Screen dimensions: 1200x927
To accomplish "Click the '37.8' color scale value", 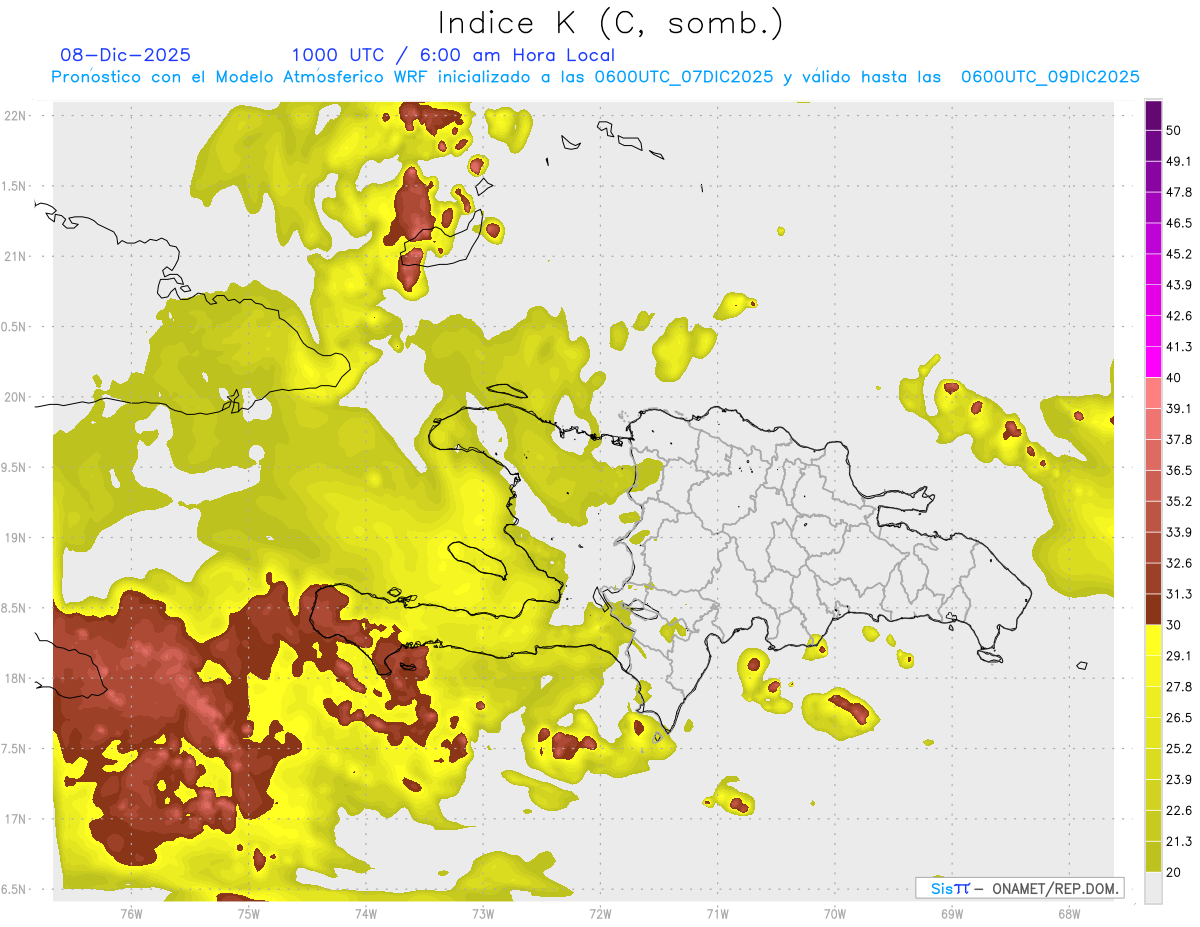I will pos(1179,440).
